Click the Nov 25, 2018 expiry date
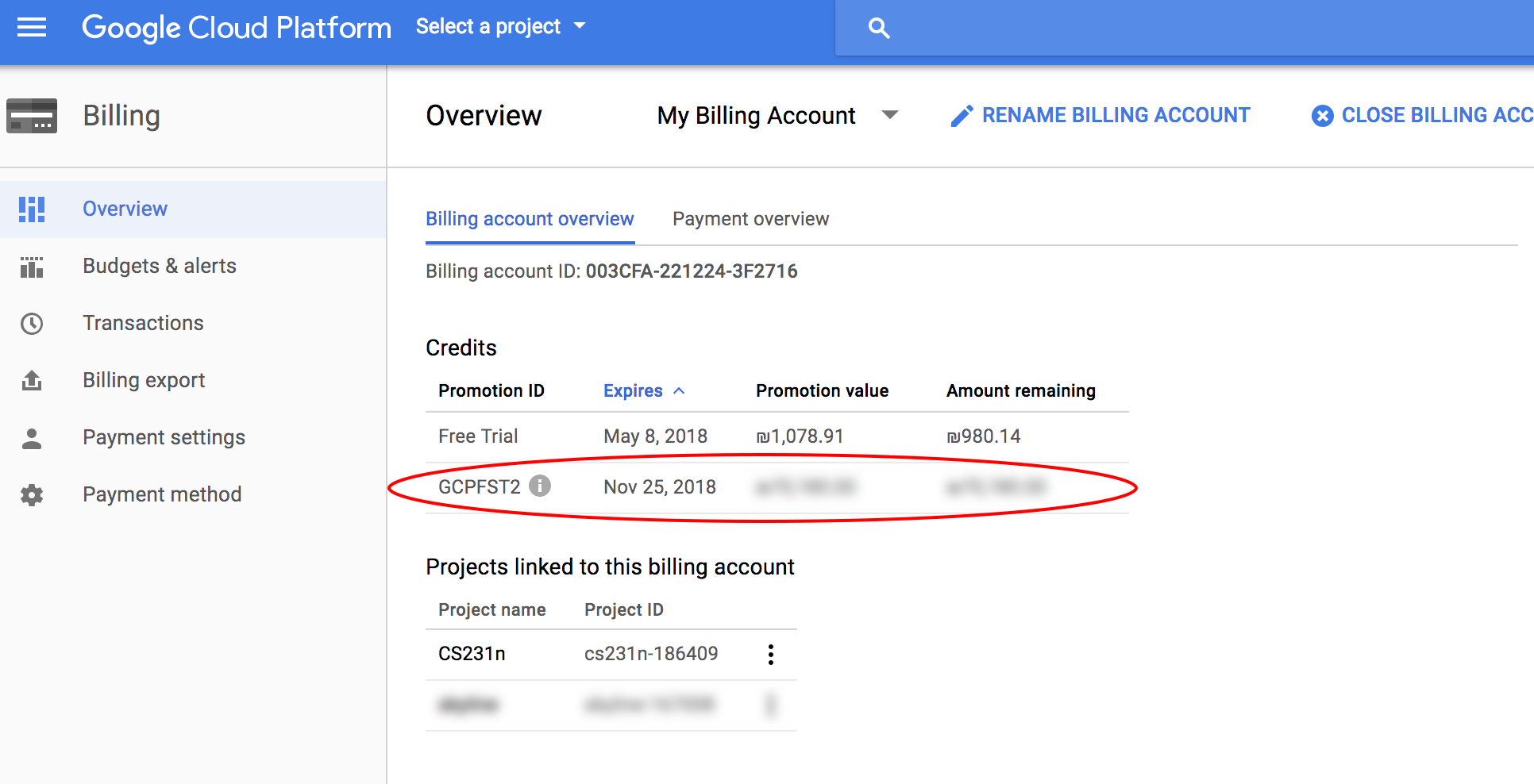The image size is (1534, 784). click(x=660, y=486)
